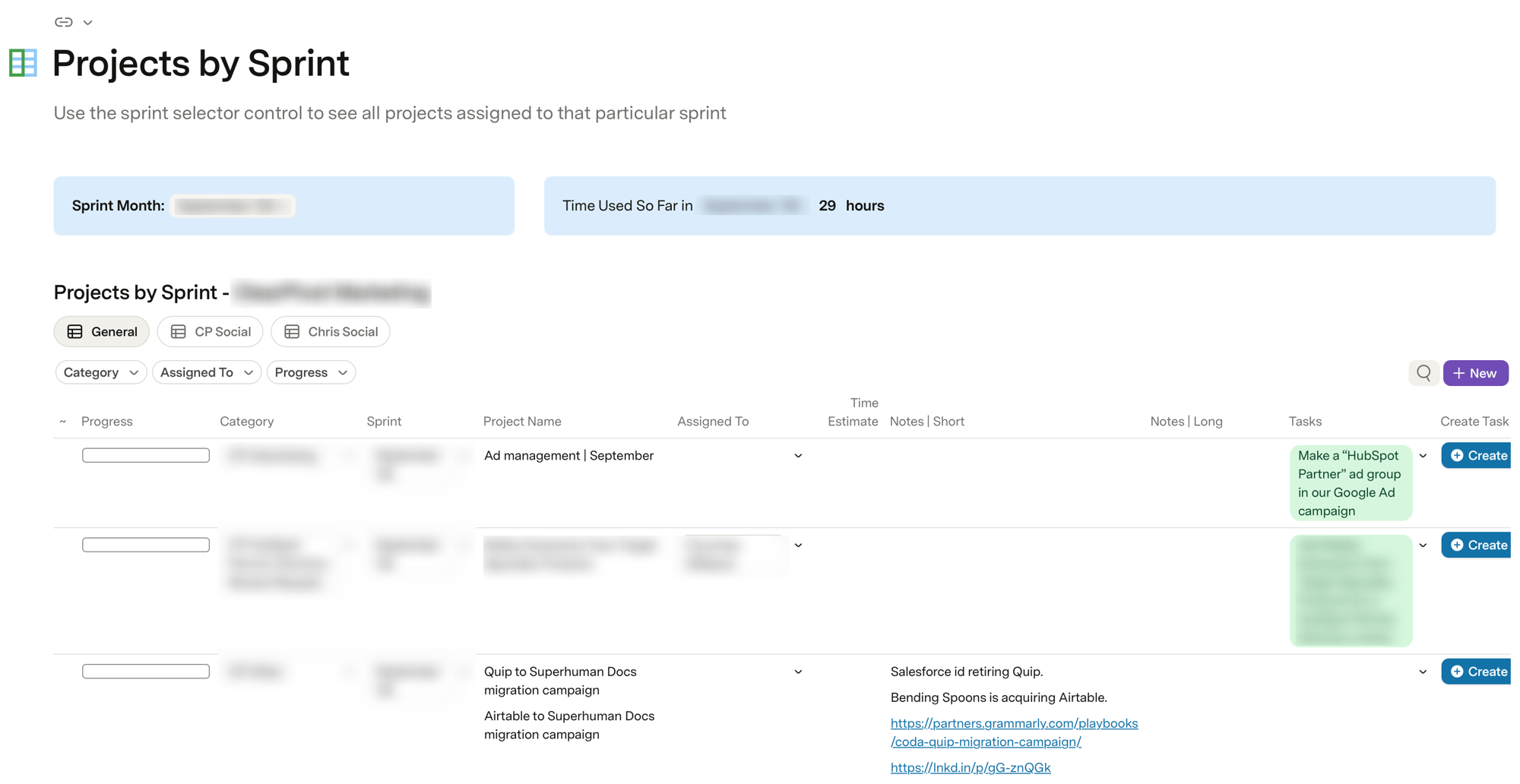Viewport: 1520px width, 784px height.
Task: Open the chevron menu next to the link icon
Action: pos(88,23)
